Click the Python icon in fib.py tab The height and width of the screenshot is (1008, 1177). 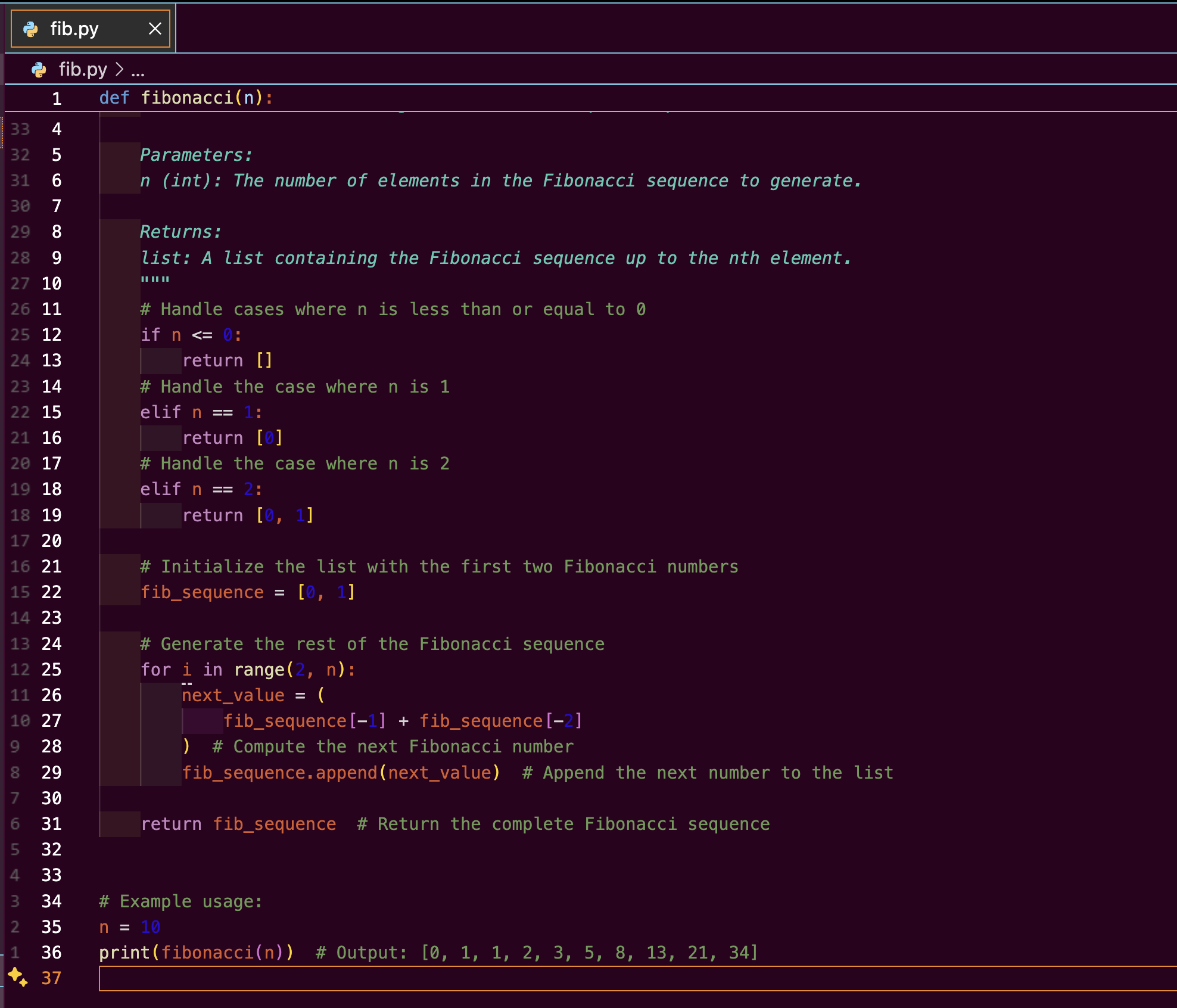click(30, 29)
